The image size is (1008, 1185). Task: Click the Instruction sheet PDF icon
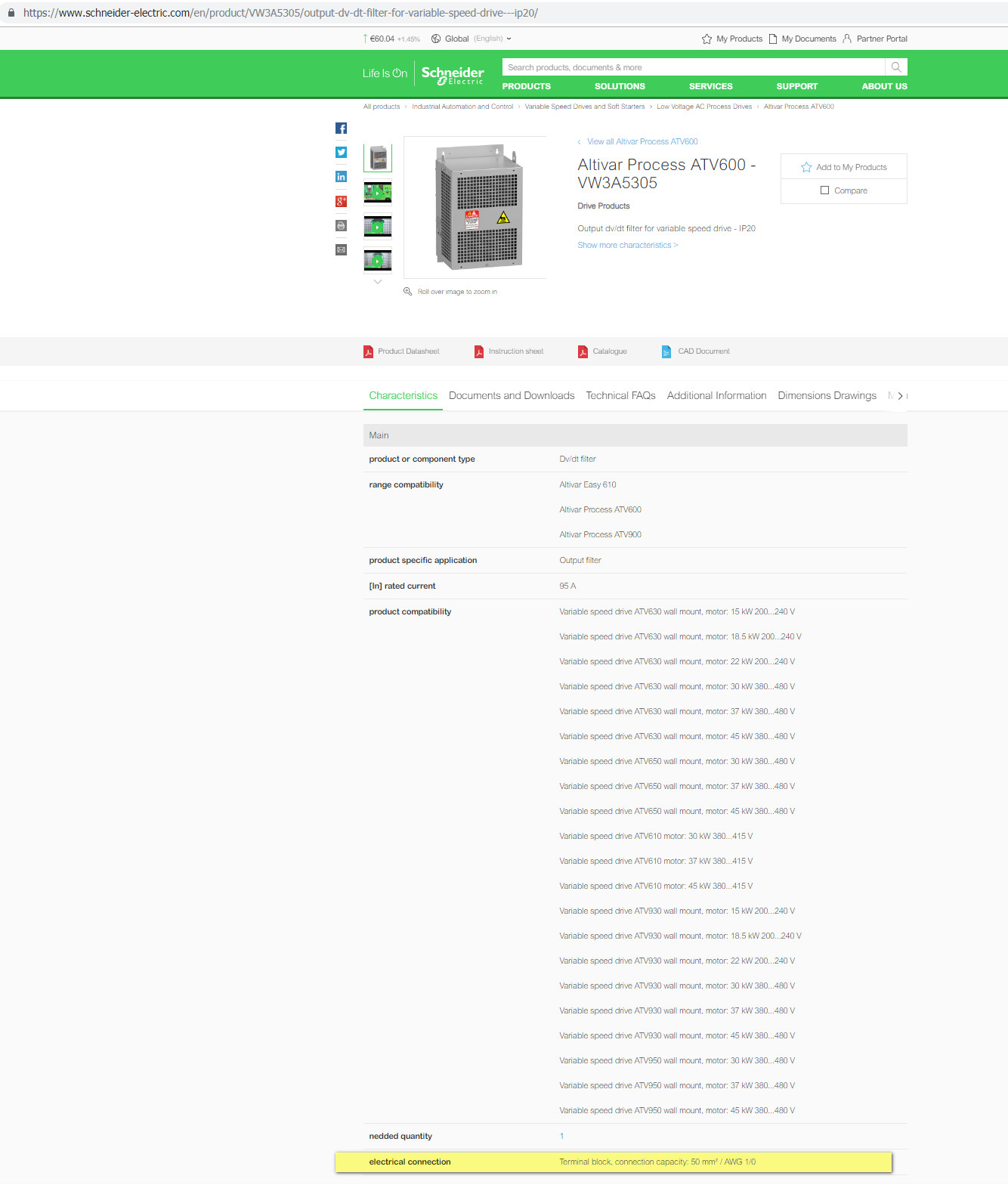pos(479,351)
